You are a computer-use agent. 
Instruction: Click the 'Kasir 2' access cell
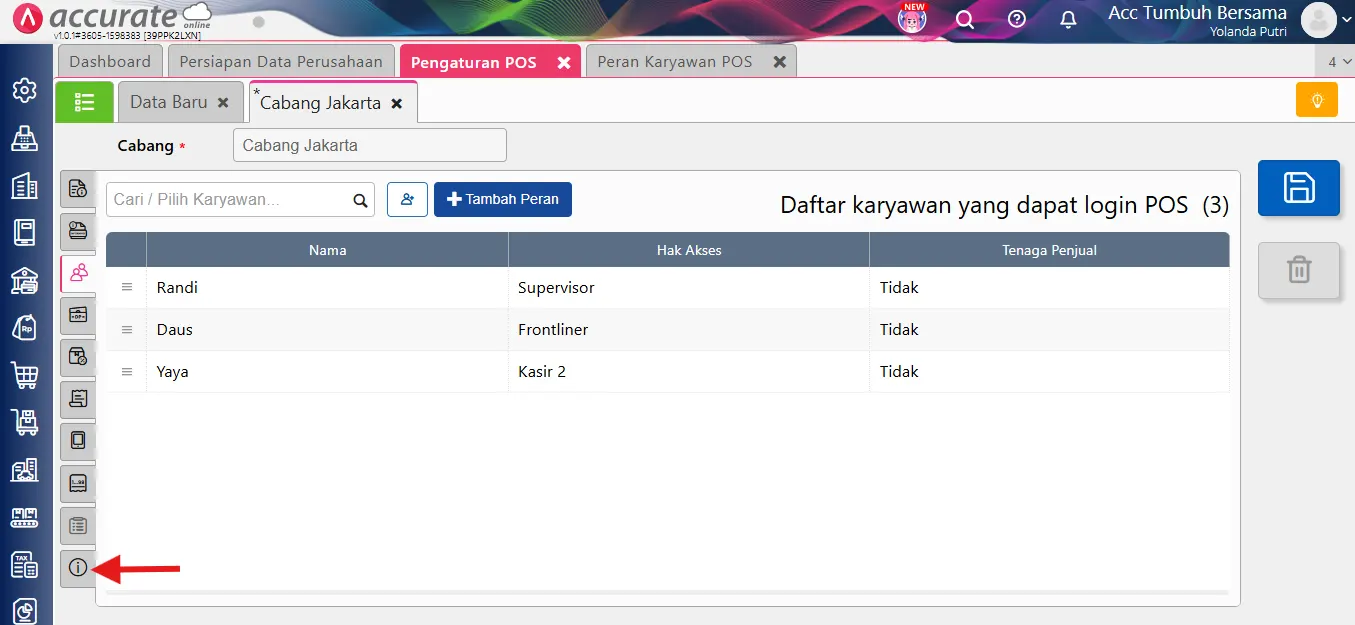tap(689, 371)
